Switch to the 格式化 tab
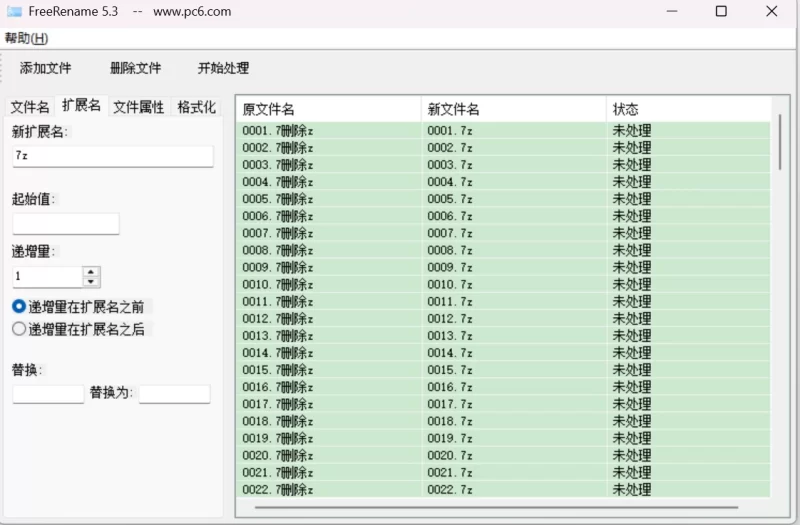 tap(196, 107)
